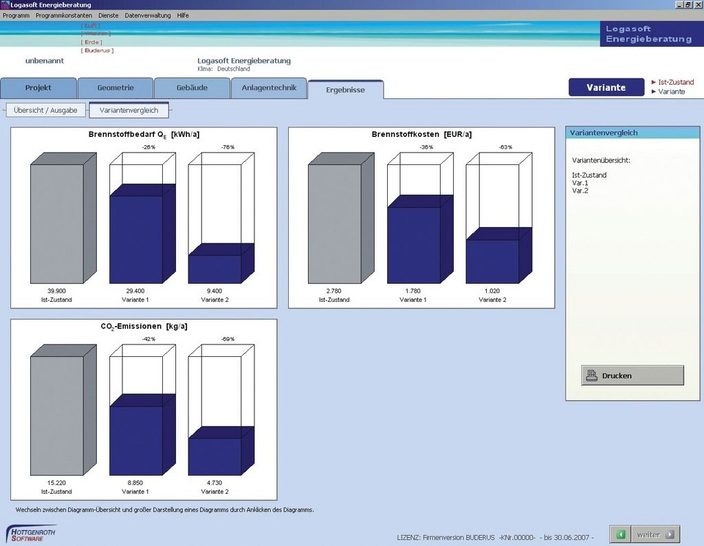Go to the Gebäude tab
704x546 pixels.
coord(192,88)
